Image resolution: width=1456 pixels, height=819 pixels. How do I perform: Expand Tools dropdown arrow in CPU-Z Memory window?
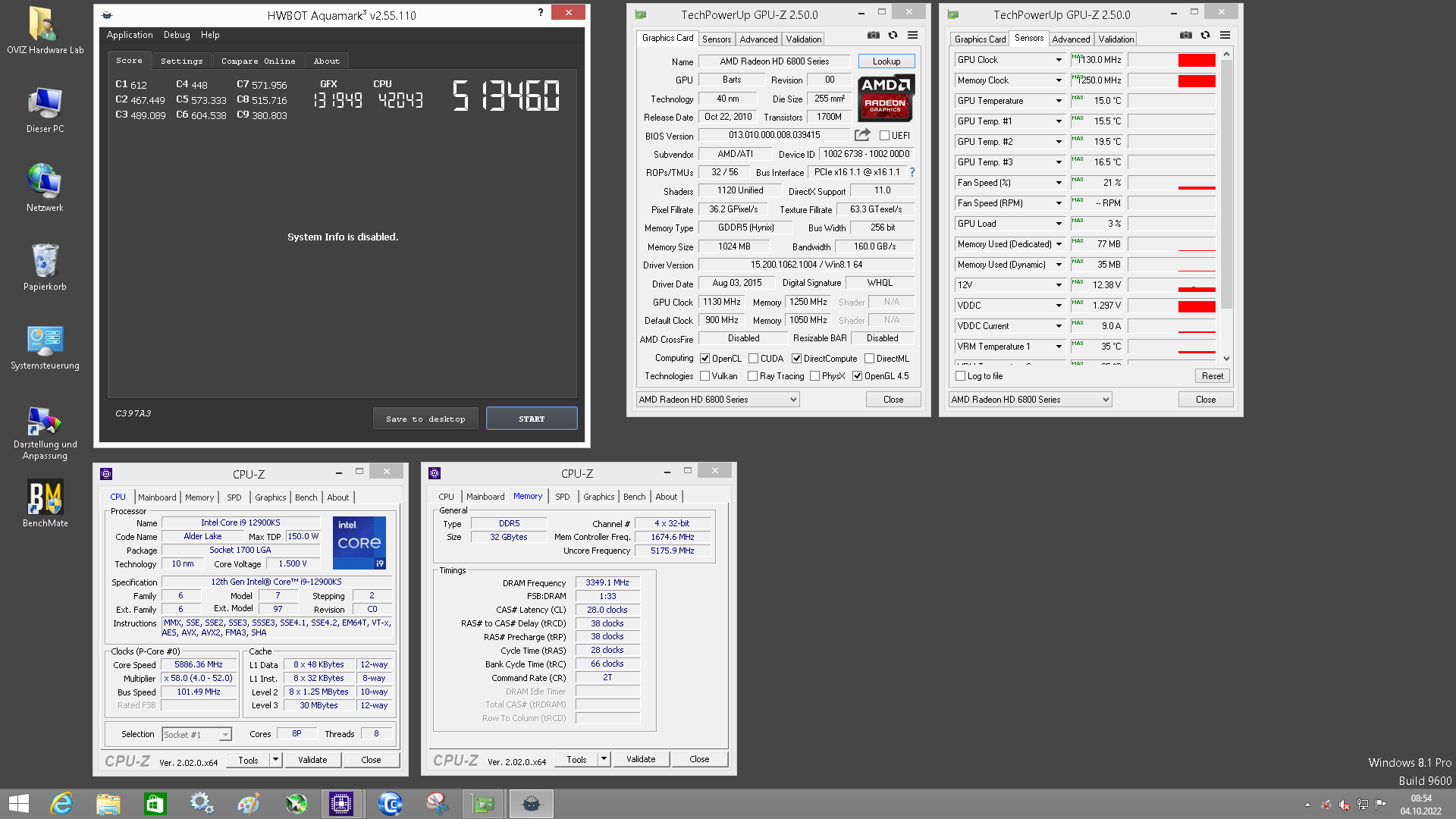tap(604, 759)
